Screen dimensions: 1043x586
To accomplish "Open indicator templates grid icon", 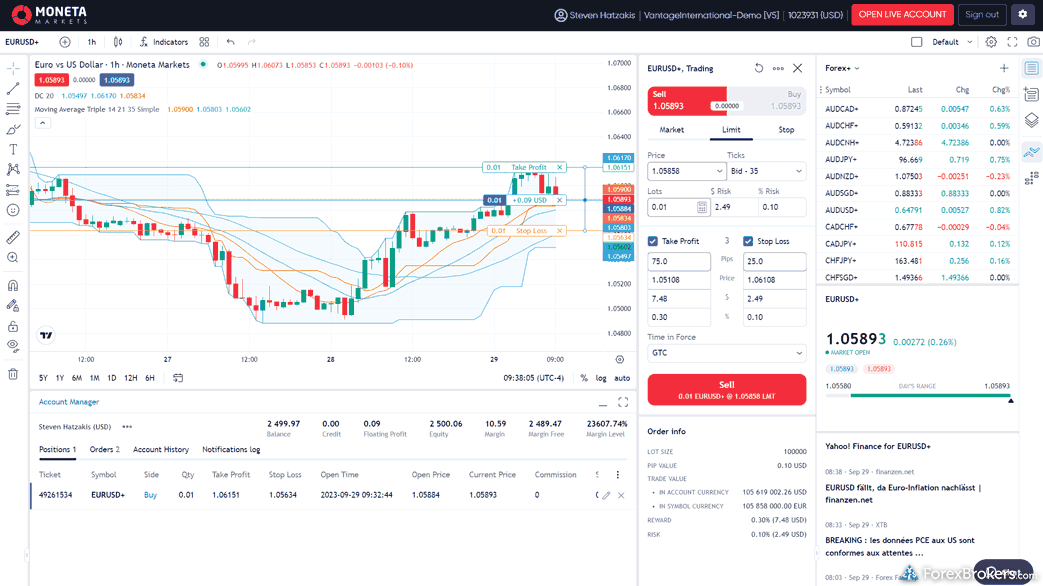I will 204,42.
